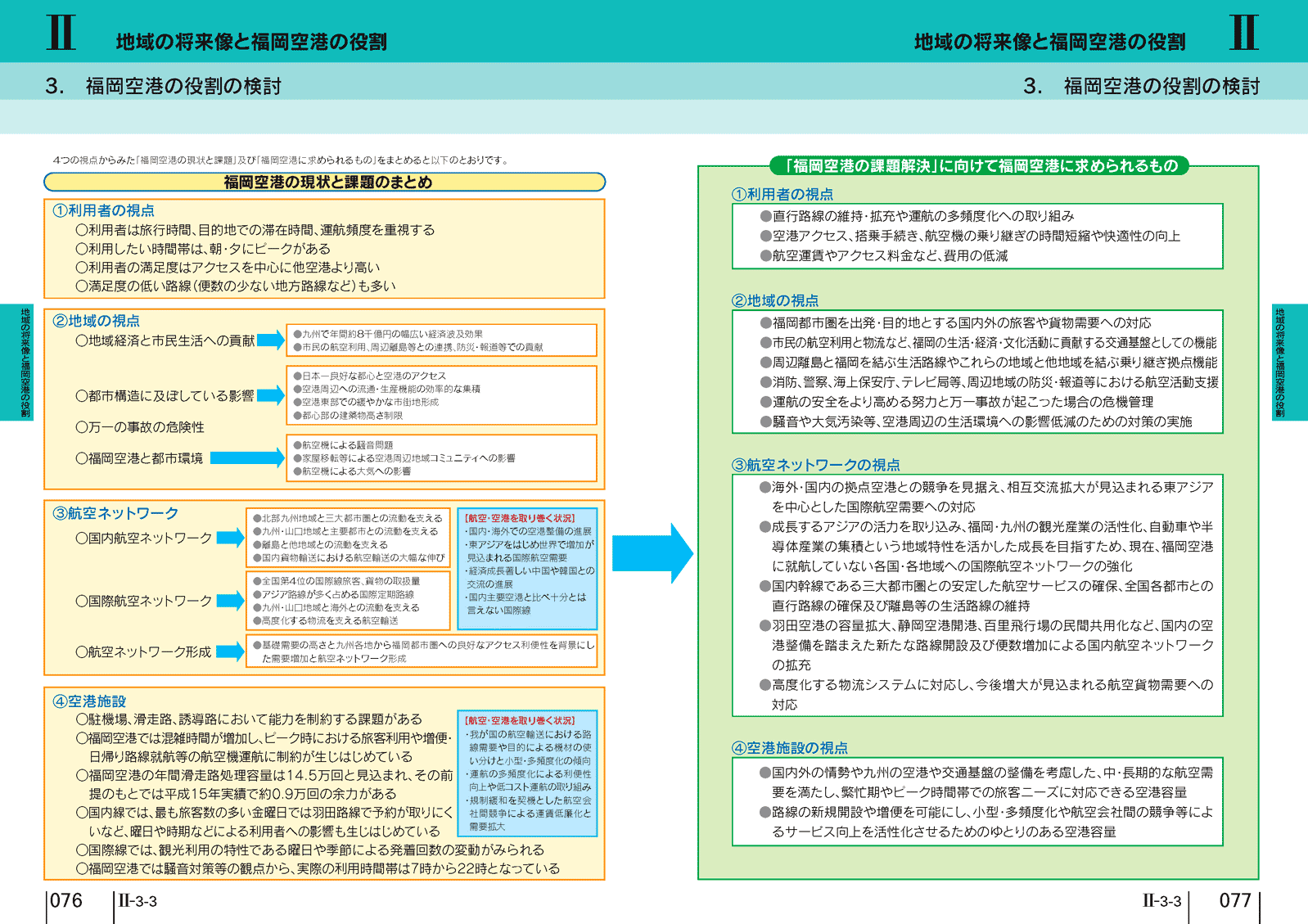Image resolution: width=1308 pixels, height=924 pixels.
Task: Click line 航空運賃やアクセス料金など、費用の低減
Action: (x=884, y=255)
